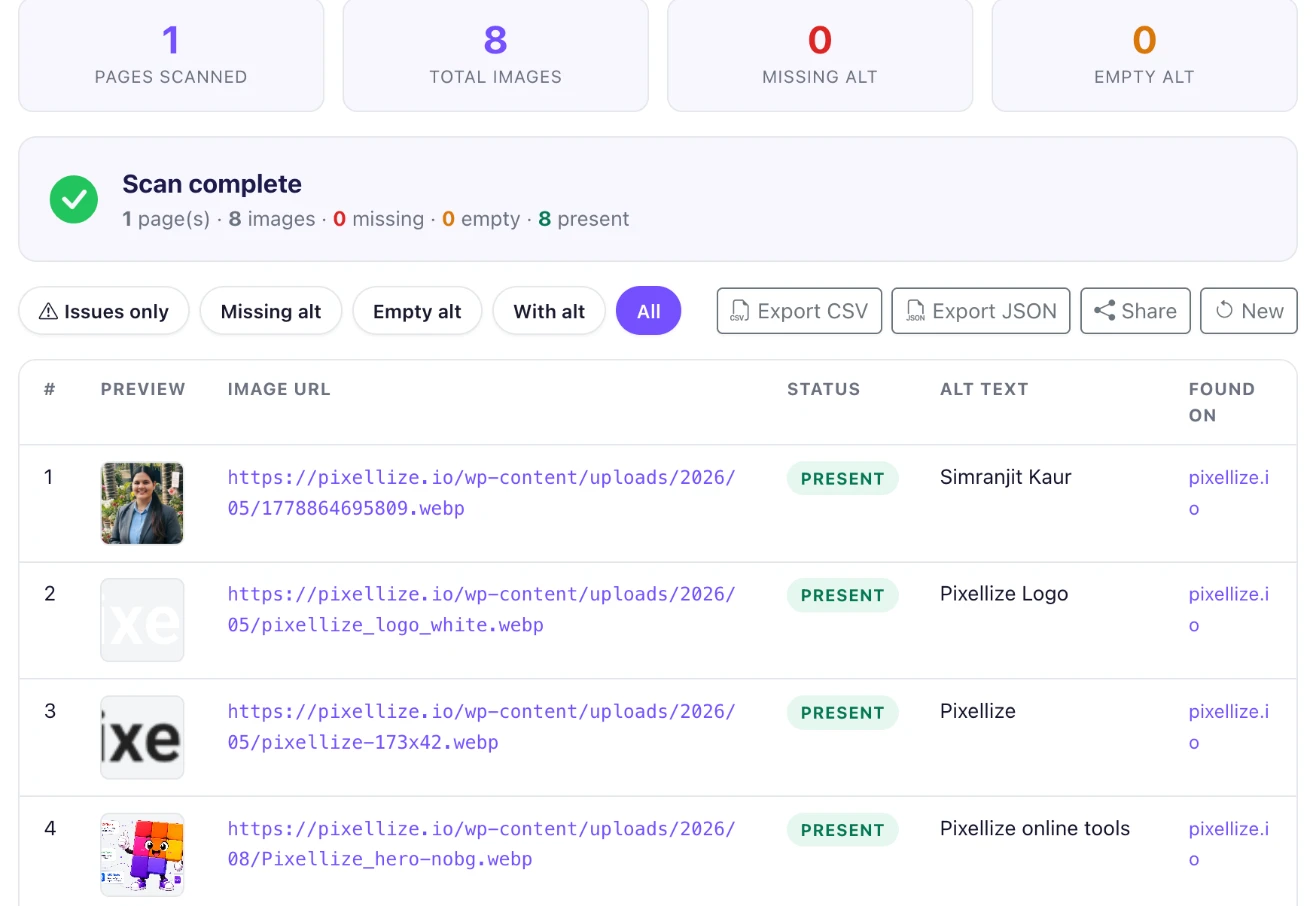Select the alt text 'Pixellize online tools'
The width and height of the screenshot is (1316, 906).
[1035, 828]
